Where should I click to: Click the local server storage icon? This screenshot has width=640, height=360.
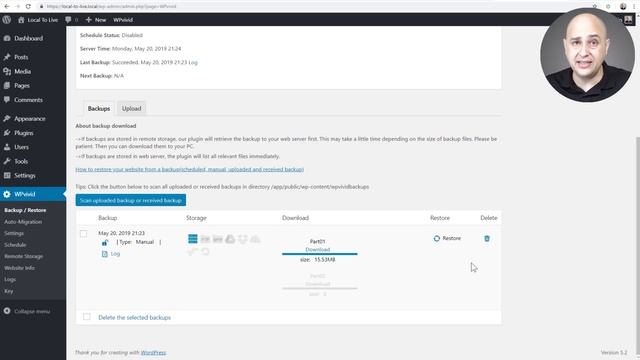(193, 239)
